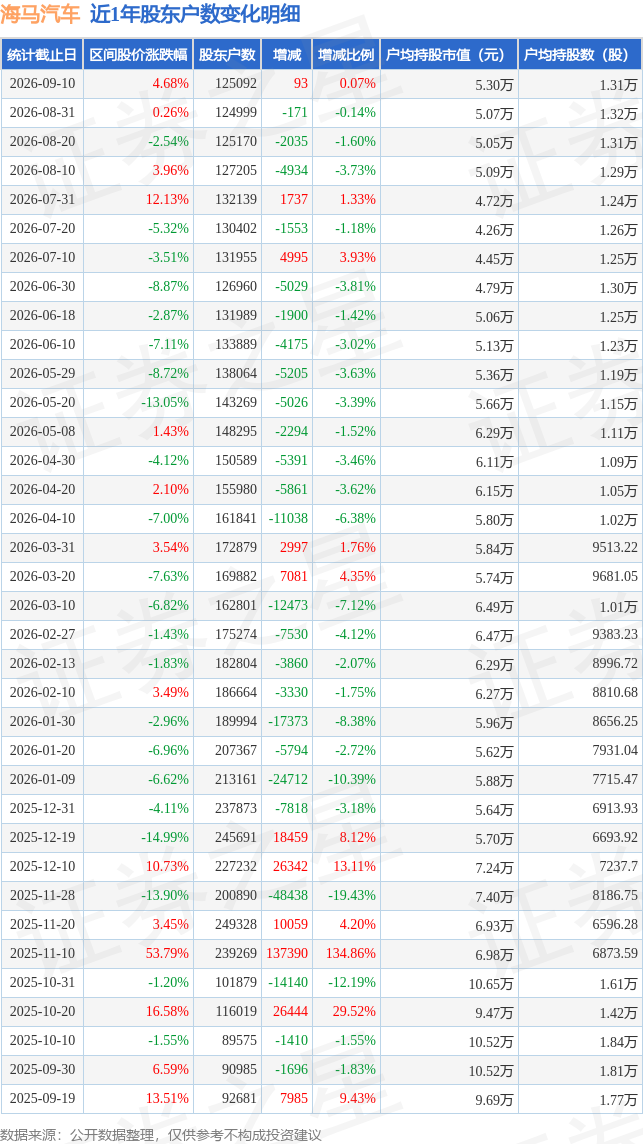Click the 9513.22 average shares cell
The image size is (643, 1144).
pyautogui.click(x=612, y=548)
